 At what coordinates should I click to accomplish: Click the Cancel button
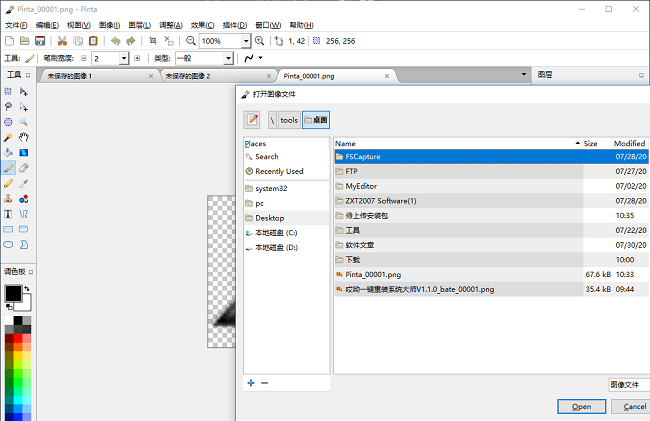tap(634, 407)
